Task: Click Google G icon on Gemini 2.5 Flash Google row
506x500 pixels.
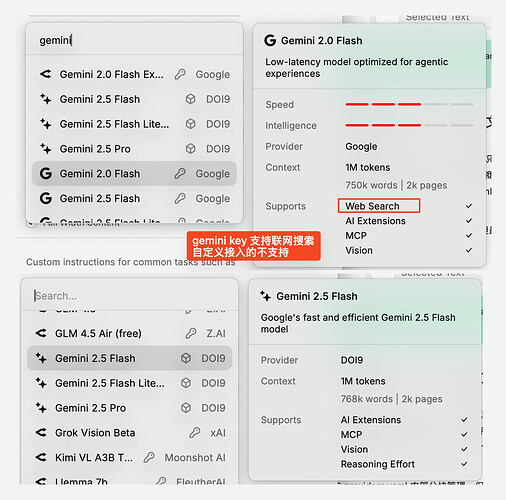Action: click(46, 198)
